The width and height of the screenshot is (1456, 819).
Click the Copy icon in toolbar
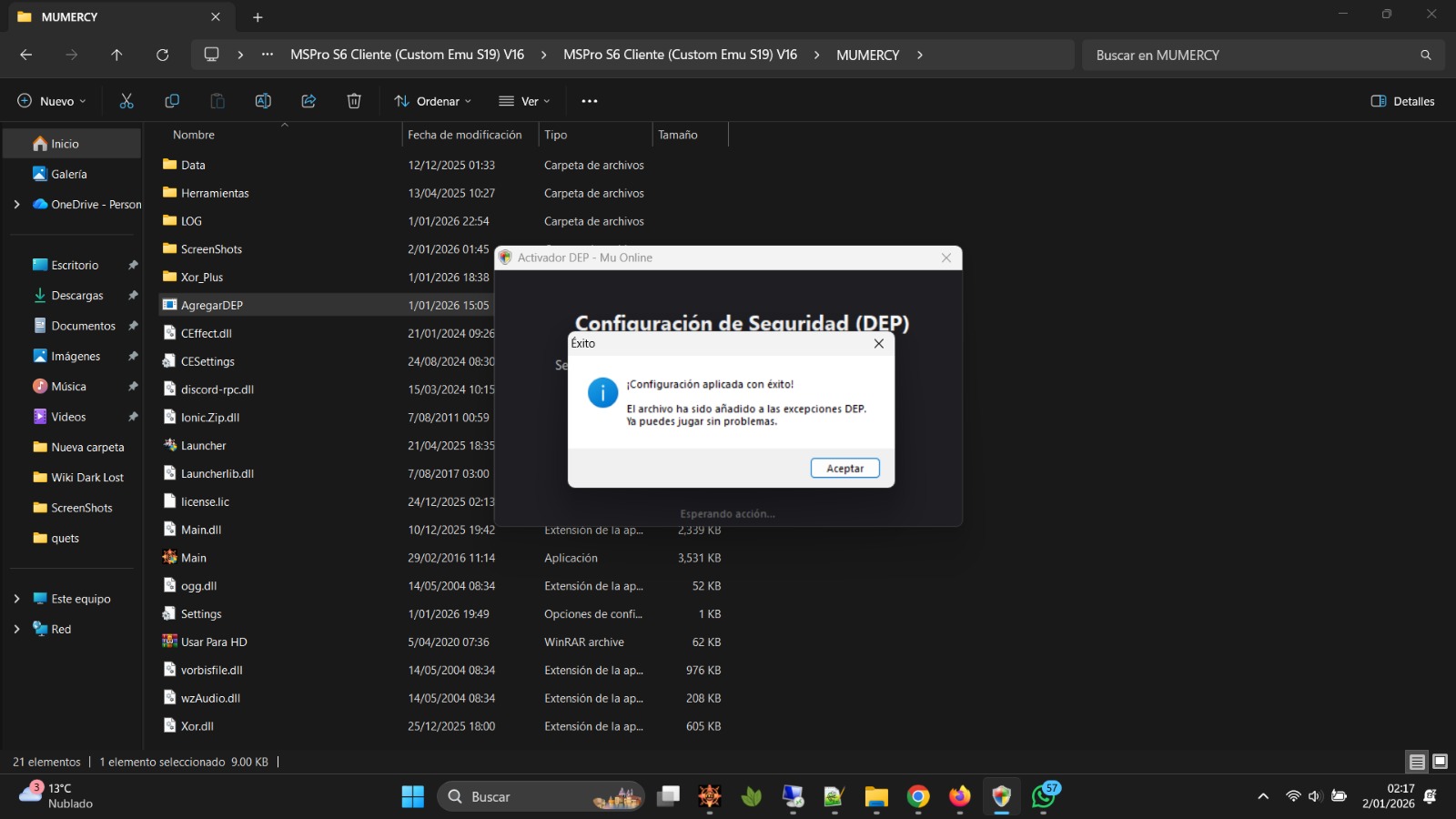172,101
